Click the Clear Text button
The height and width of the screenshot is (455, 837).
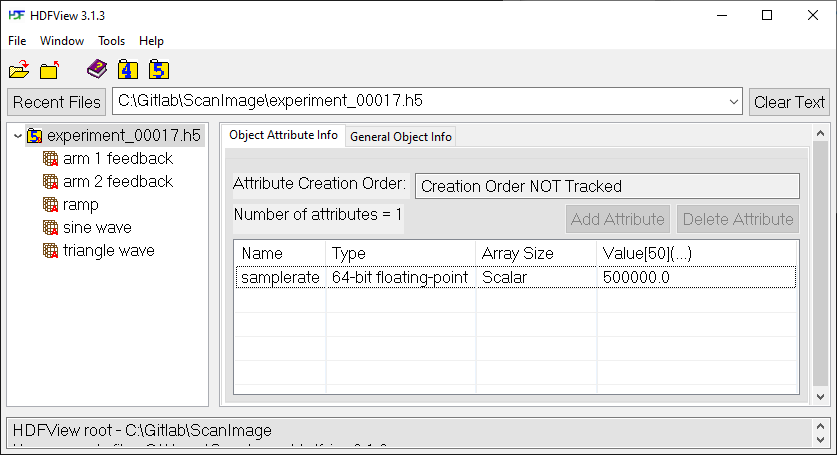[x=789, y=102]
